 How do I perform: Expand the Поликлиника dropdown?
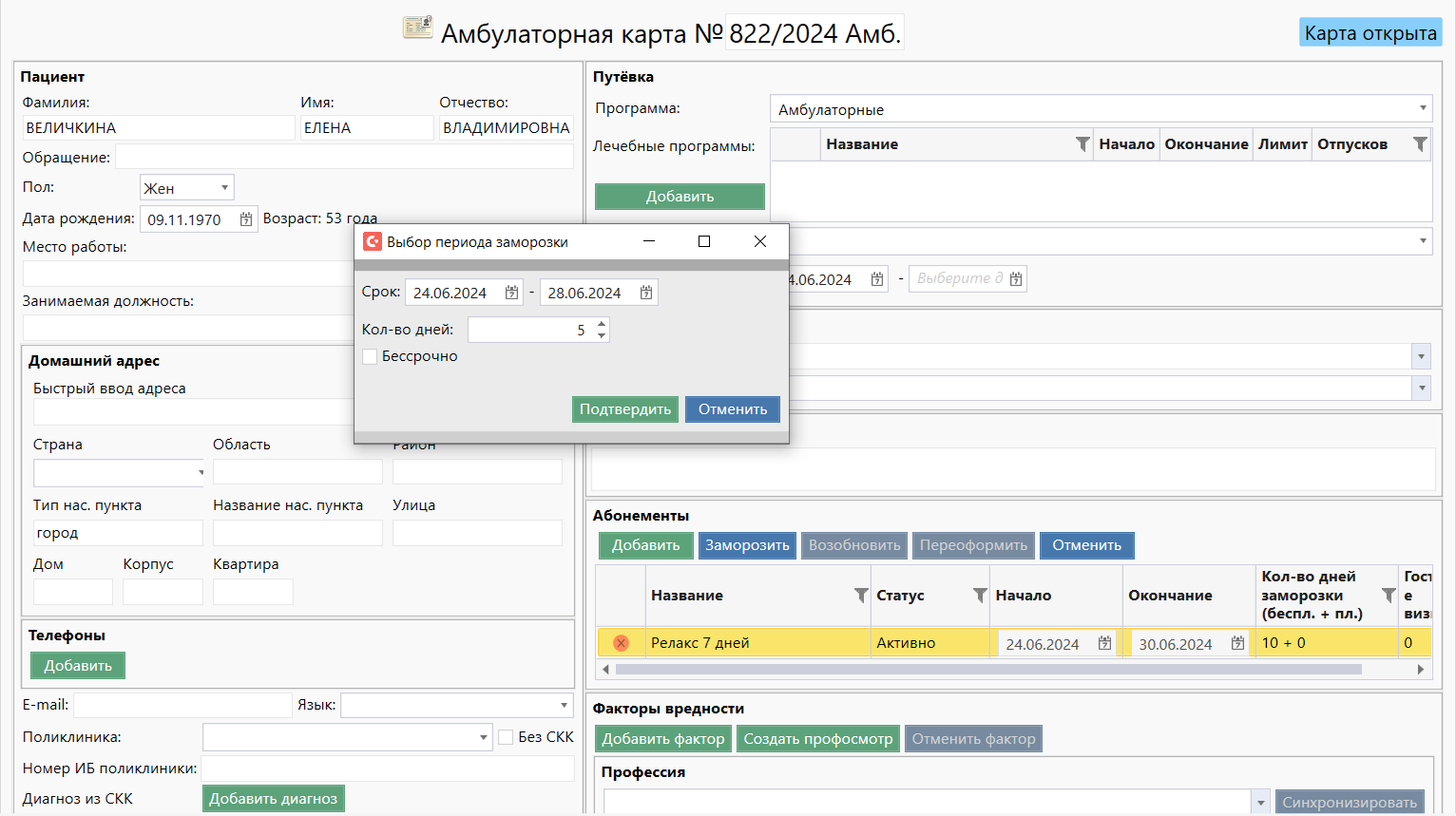point(483,737)
